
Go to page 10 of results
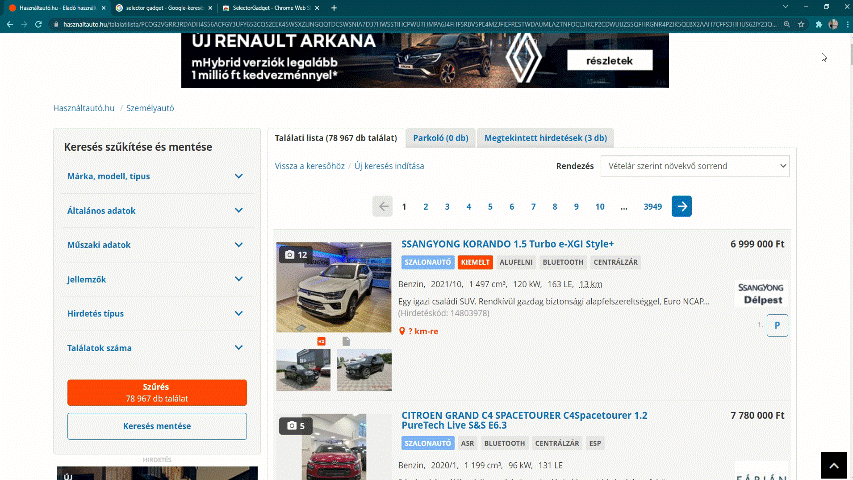point(599,207)
